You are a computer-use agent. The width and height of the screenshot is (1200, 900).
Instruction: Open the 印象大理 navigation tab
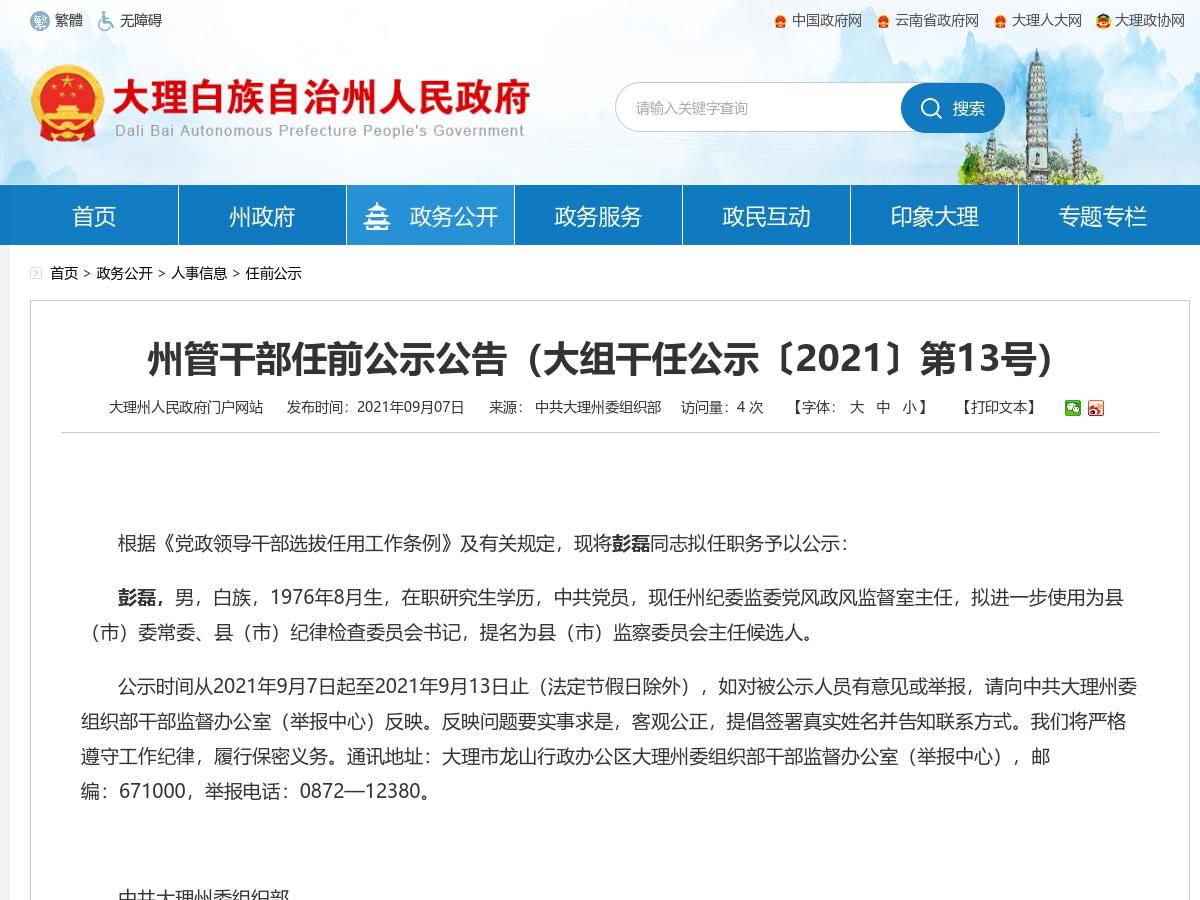(x=934, y=216)
